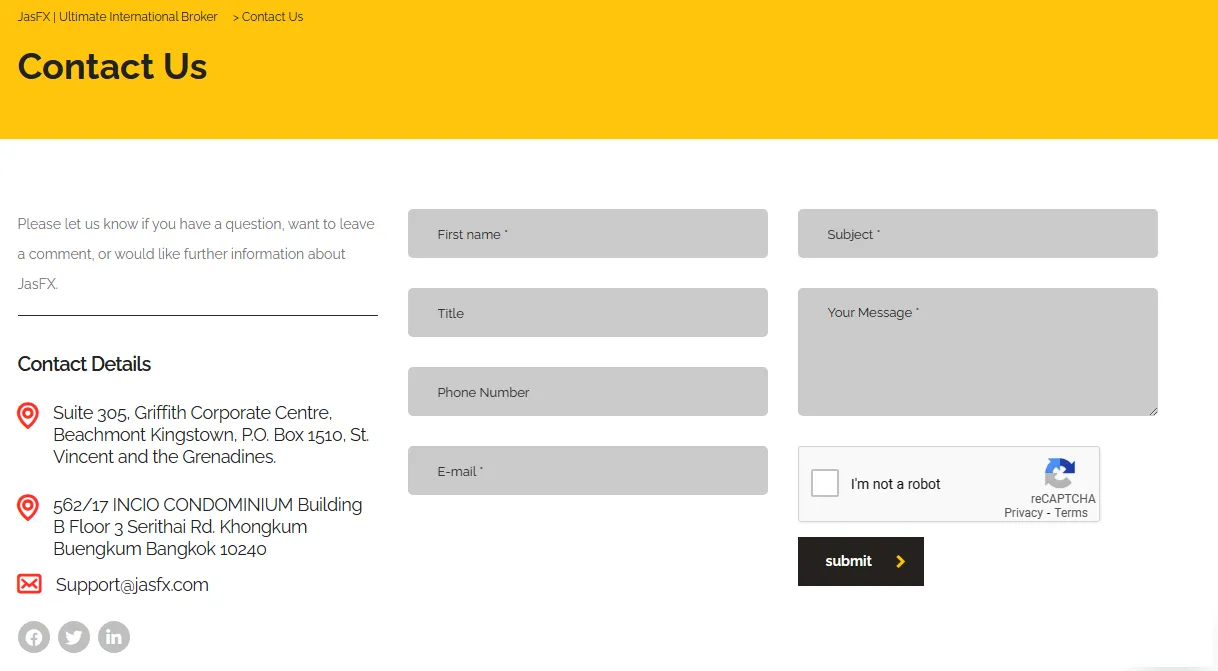The height and width of the screenshot is (671, 1218).
Task: Click the location pin beside 562/17 INCIO address
Action: tap(28, 508)
